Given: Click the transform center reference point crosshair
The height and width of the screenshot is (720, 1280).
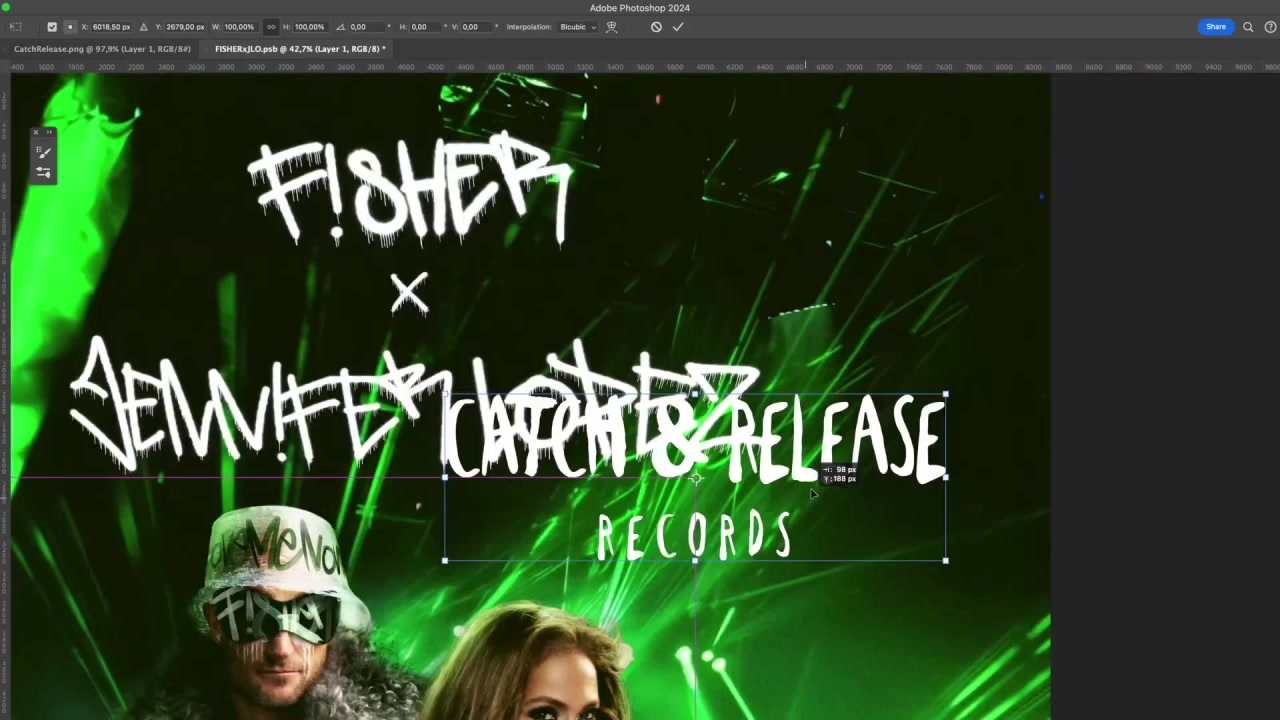Looking at the screenshot, I should (x=695, y=478).
